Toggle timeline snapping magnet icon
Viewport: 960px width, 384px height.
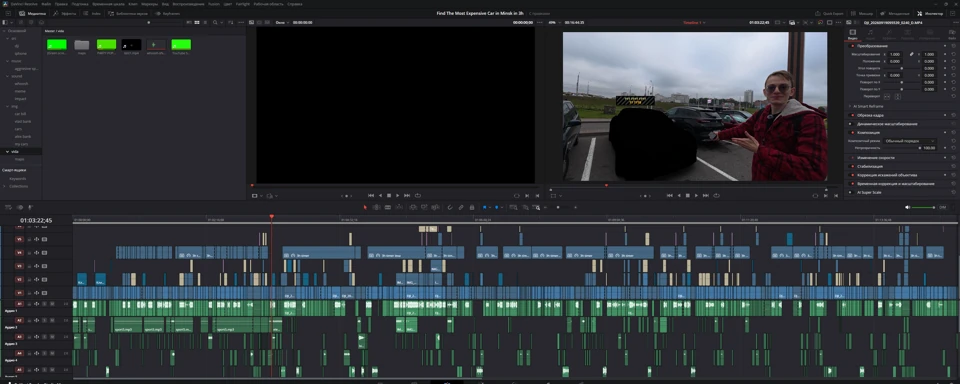pos(450,207)
